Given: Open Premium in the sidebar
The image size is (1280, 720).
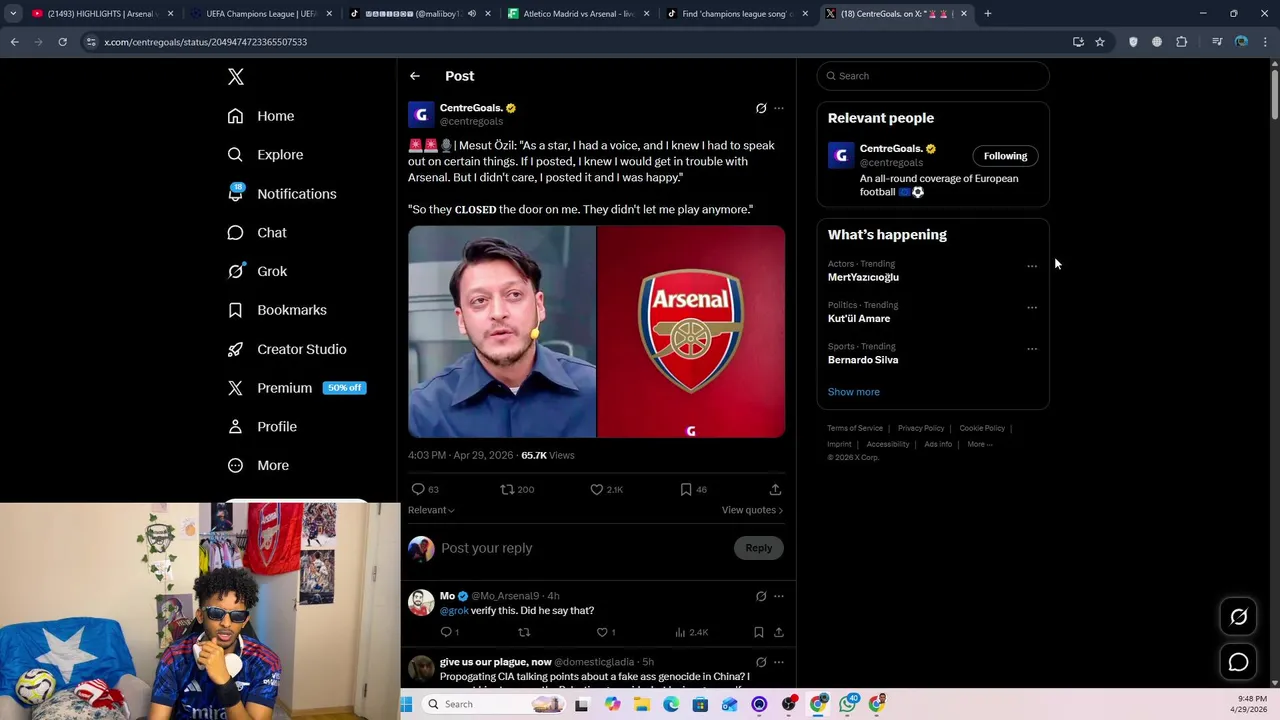Looking at the screenshot, I should pyautogui.click(x=296, y=388).
